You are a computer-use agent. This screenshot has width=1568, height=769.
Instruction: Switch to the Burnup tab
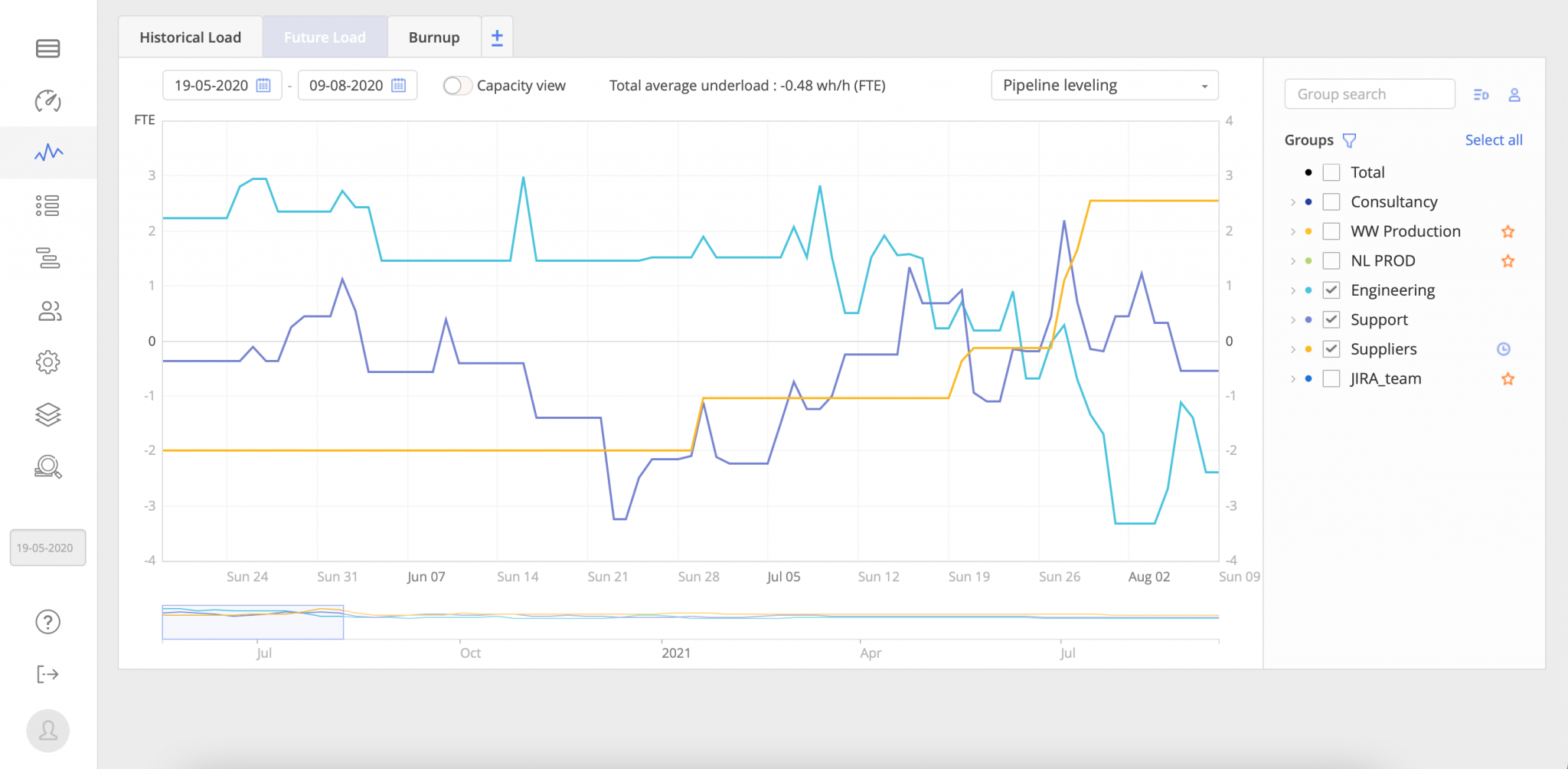(x=434, y=38)
